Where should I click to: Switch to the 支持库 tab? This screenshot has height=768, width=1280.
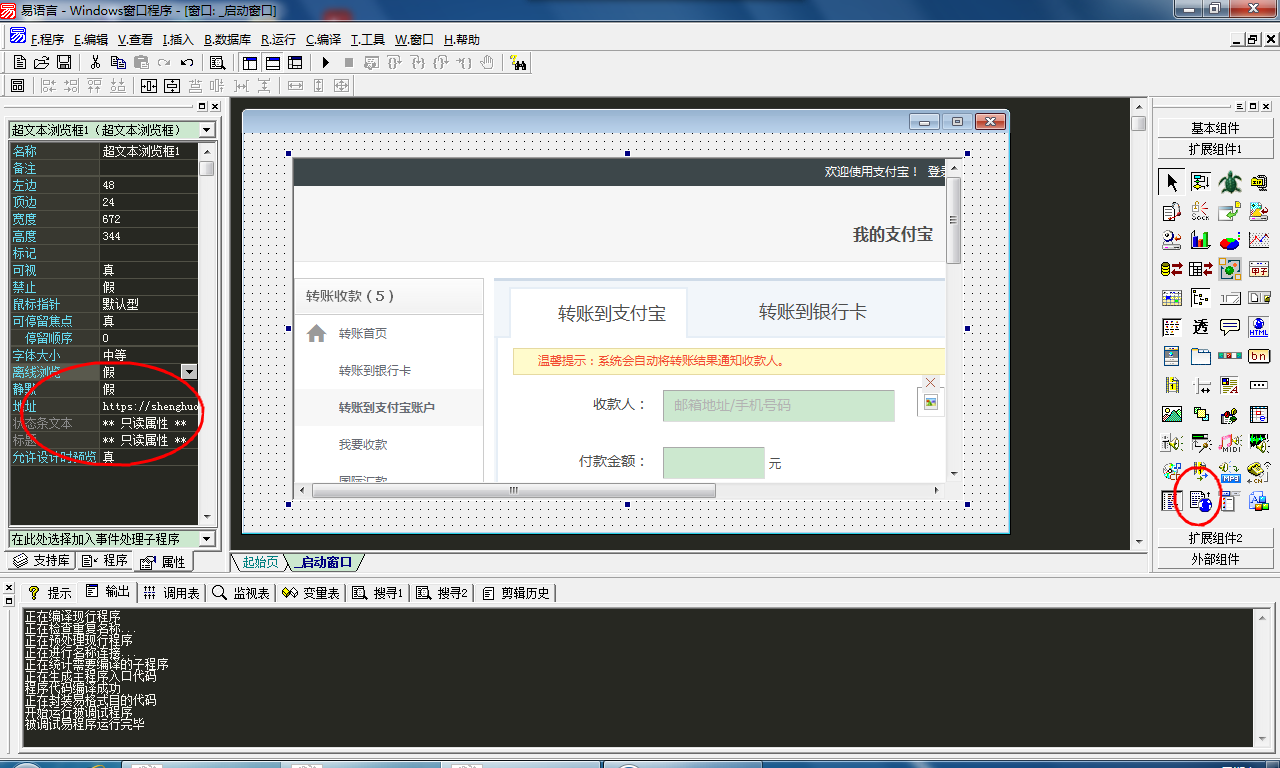[40, 561]
